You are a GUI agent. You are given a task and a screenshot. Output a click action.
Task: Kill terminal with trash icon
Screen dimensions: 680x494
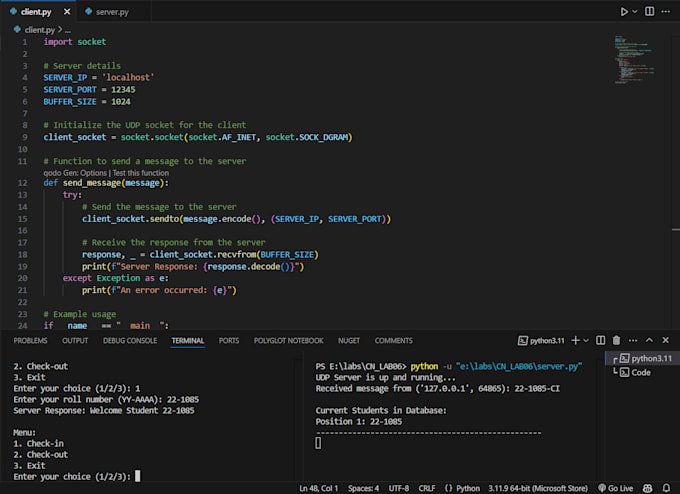(x=616, y=340)
